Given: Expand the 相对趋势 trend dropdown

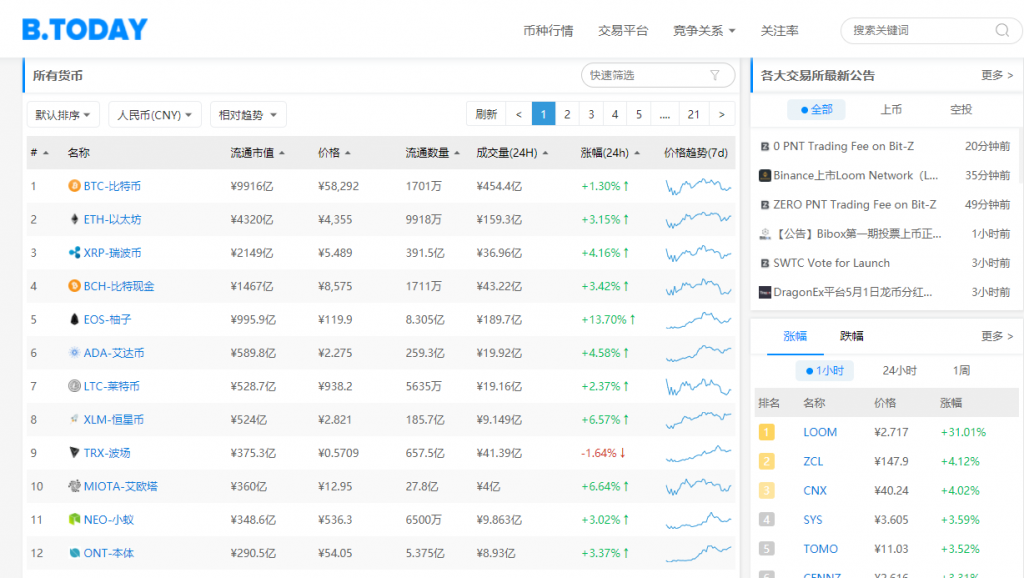Looking at the screenshot, I should tap(248, 115).
